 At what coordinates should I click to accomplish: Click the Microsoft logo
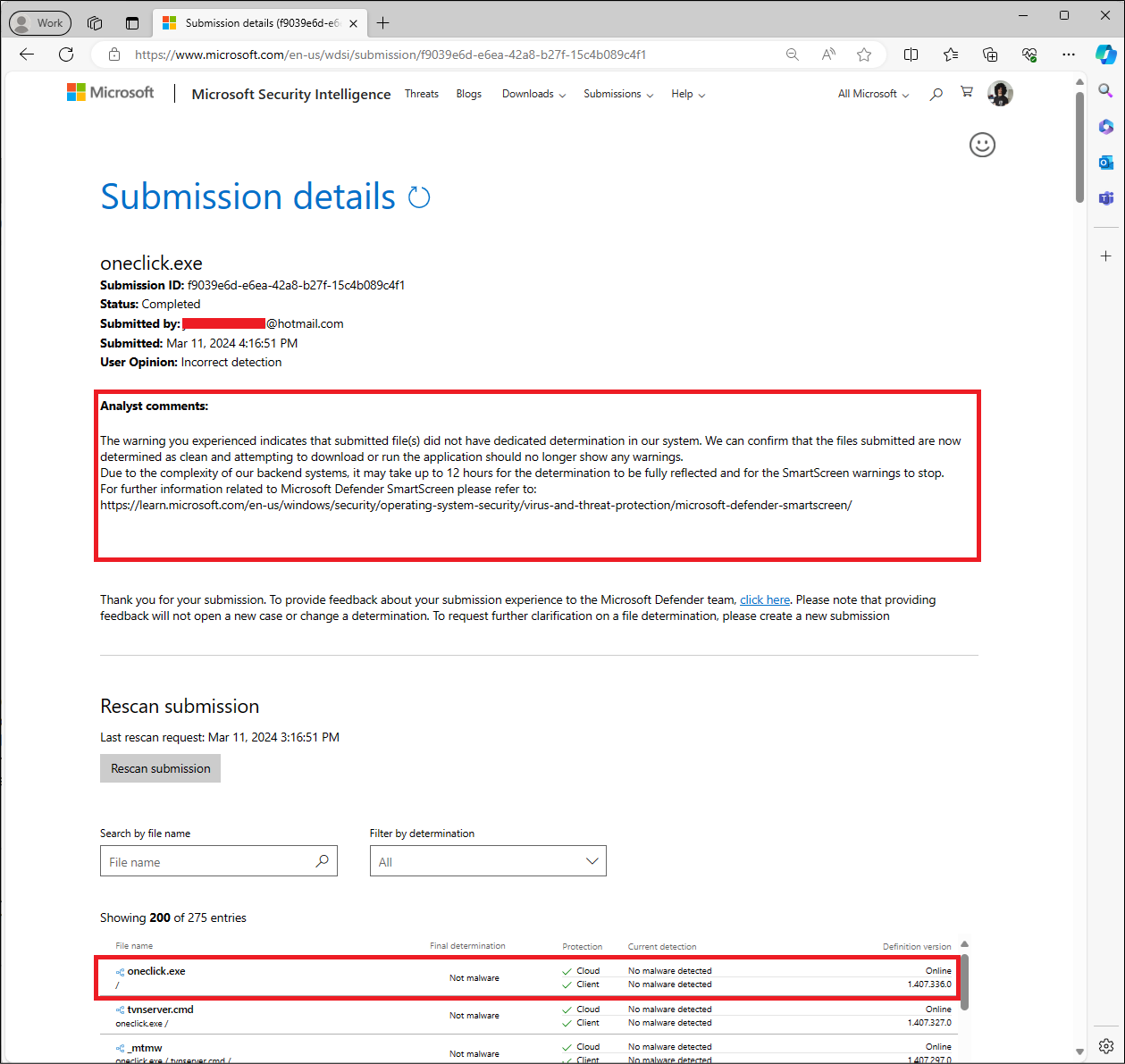[110, 92]
